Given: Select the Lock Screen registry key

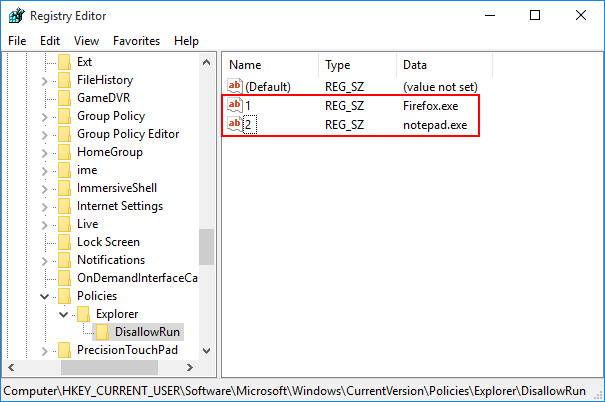Looking at the screenshot, I should pos(108,242).
